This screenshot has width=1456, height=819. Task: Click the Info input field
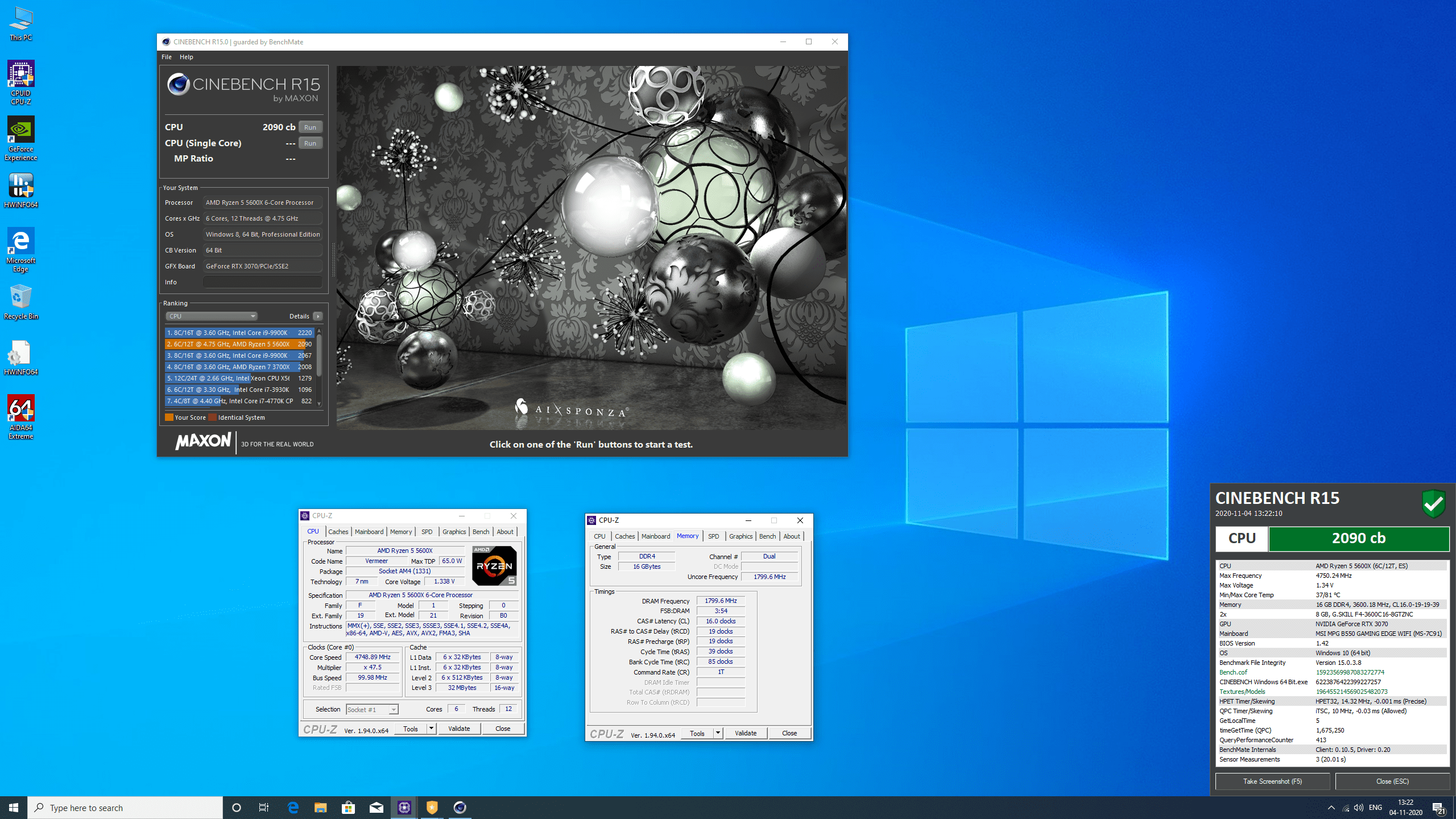click(263, 282)
